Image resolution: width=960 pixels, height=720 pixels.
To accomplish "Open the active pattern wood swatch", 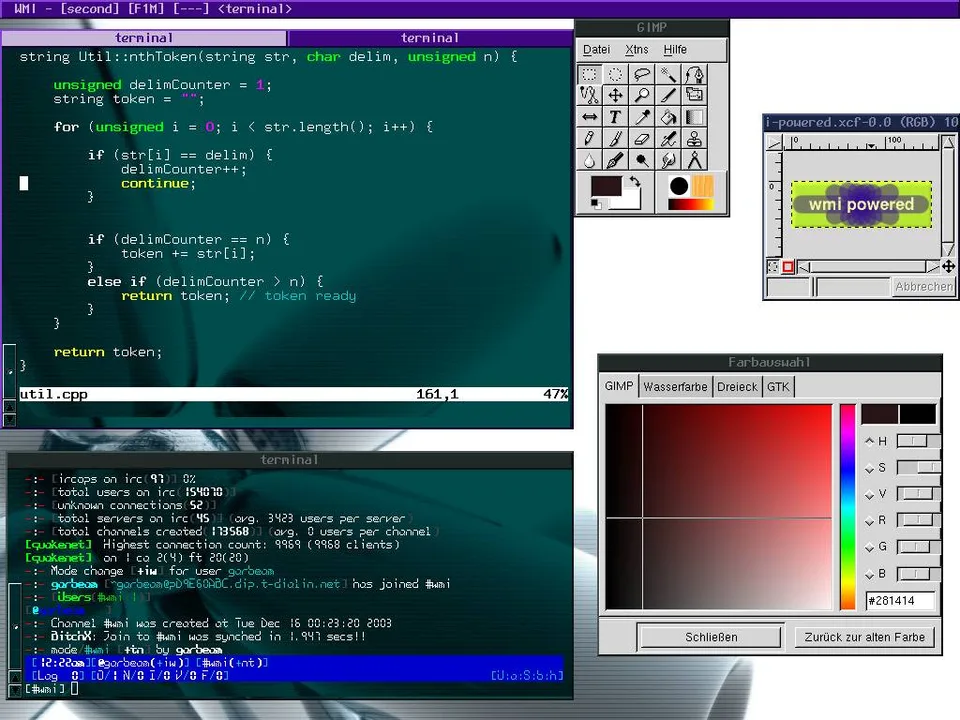I will tap(703, 186).
